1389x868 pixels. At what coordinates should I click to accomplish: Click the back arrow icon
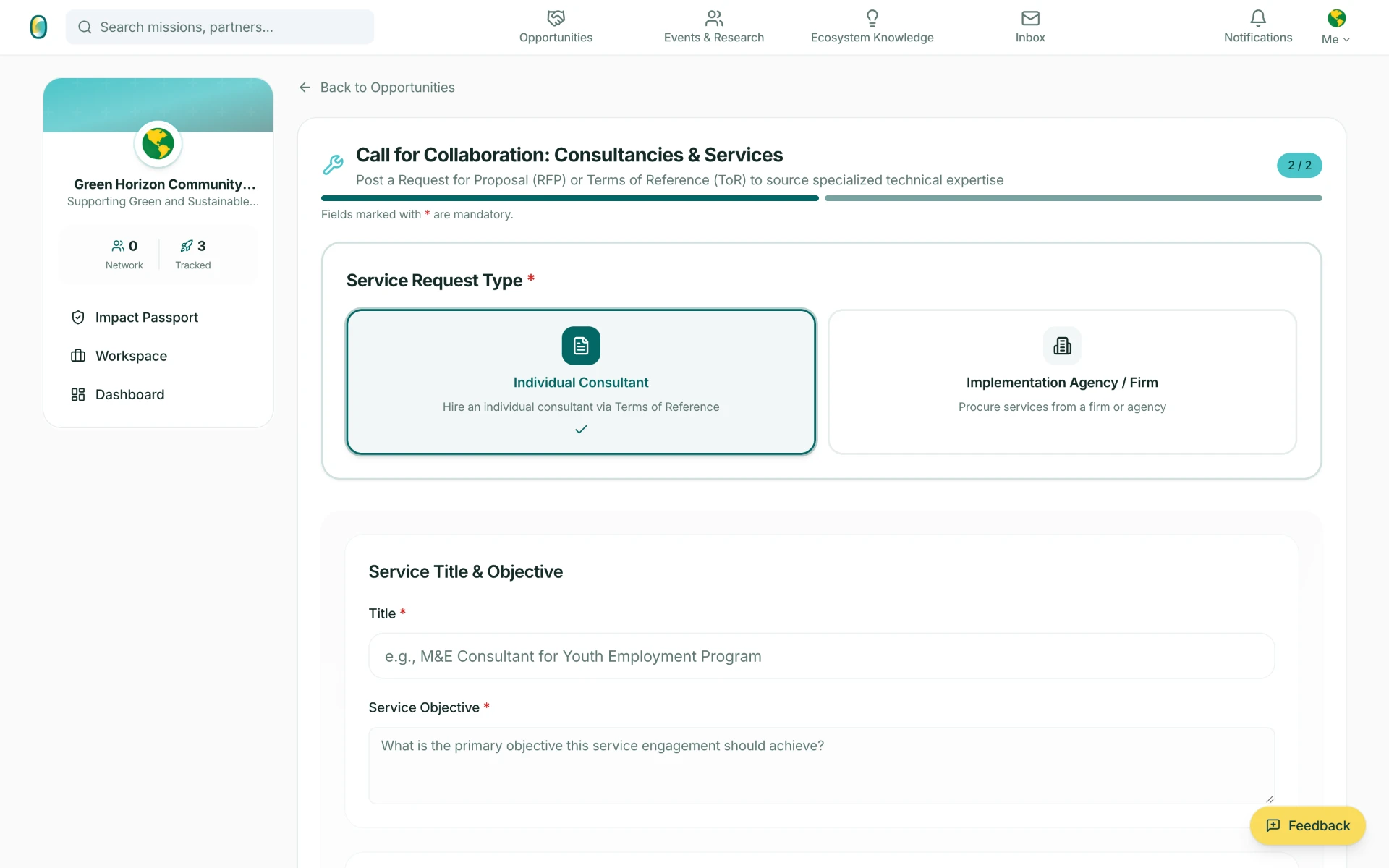click(x=305, y=88)
